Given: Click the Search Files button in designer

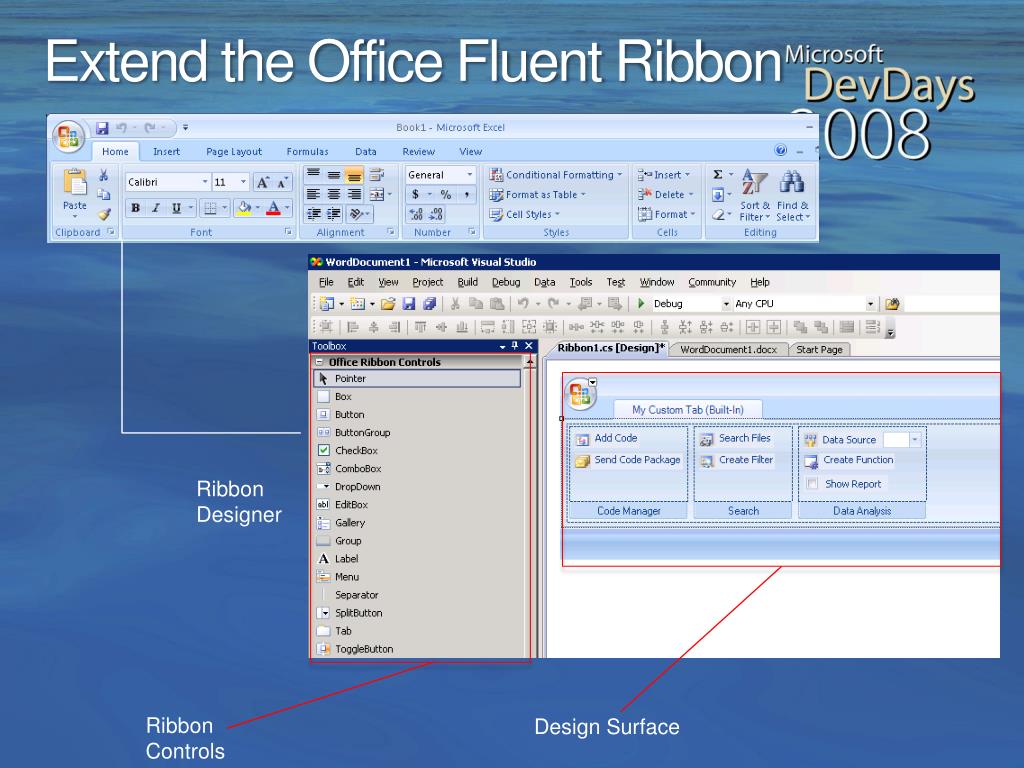Looking at the screenshot, I should click(735, 439).
